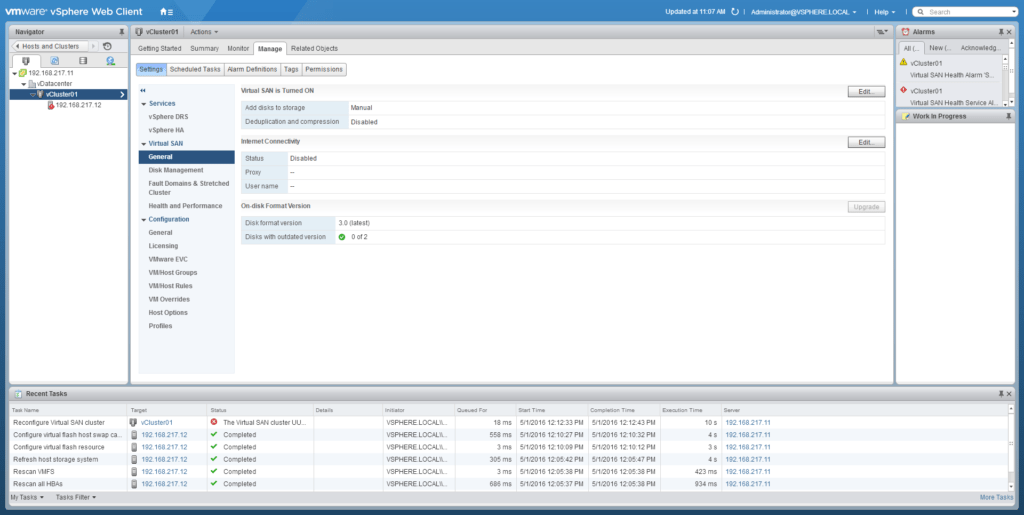Collapse the 192.168.217.11 vCenter tree node

tap(14, 73)
